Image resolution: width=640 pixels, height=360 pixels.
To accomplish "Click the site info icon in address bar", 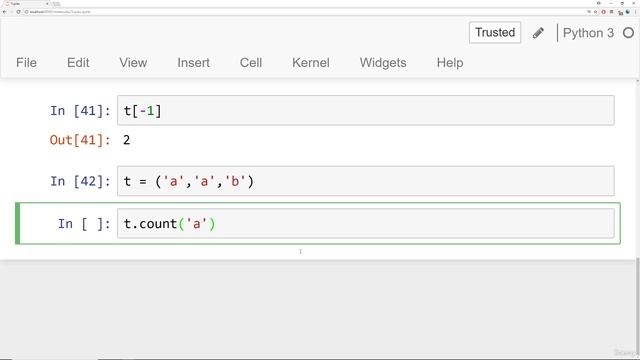I will click(x=27, y=12).
